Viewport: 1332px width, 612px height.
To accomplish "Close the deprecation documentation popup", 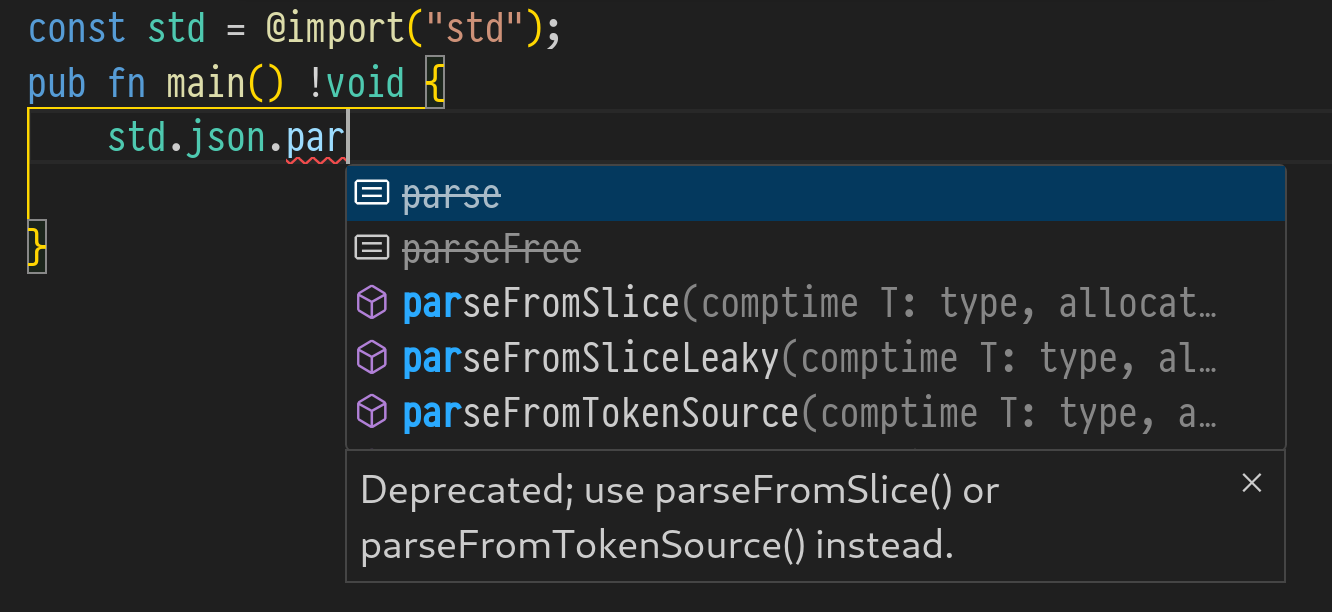I will click(1251, 483).
